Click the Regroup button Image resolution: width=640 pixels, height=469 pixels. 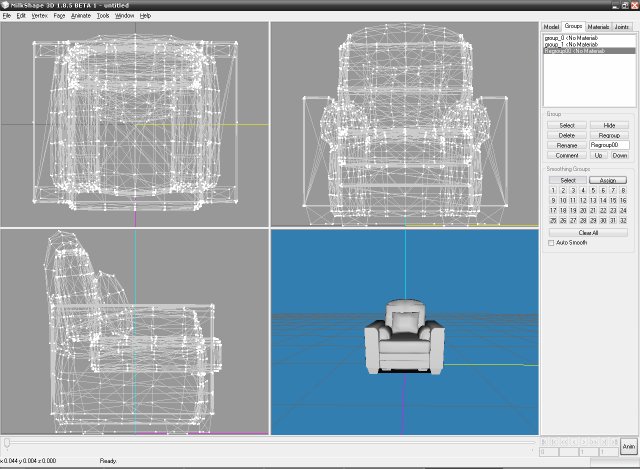point(609,135)
